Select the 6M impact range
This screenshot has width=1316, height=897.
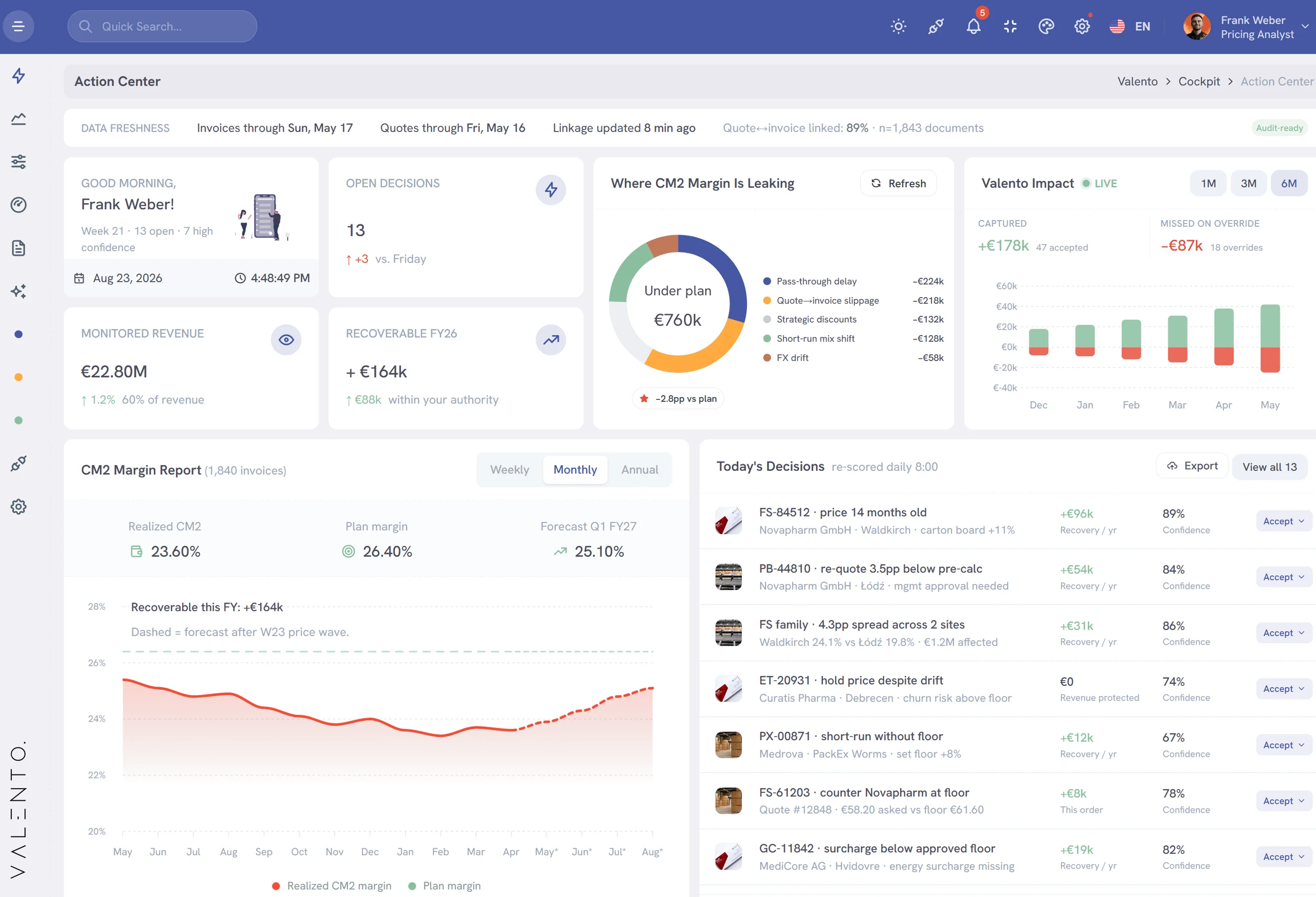(x=1289, y=184)
